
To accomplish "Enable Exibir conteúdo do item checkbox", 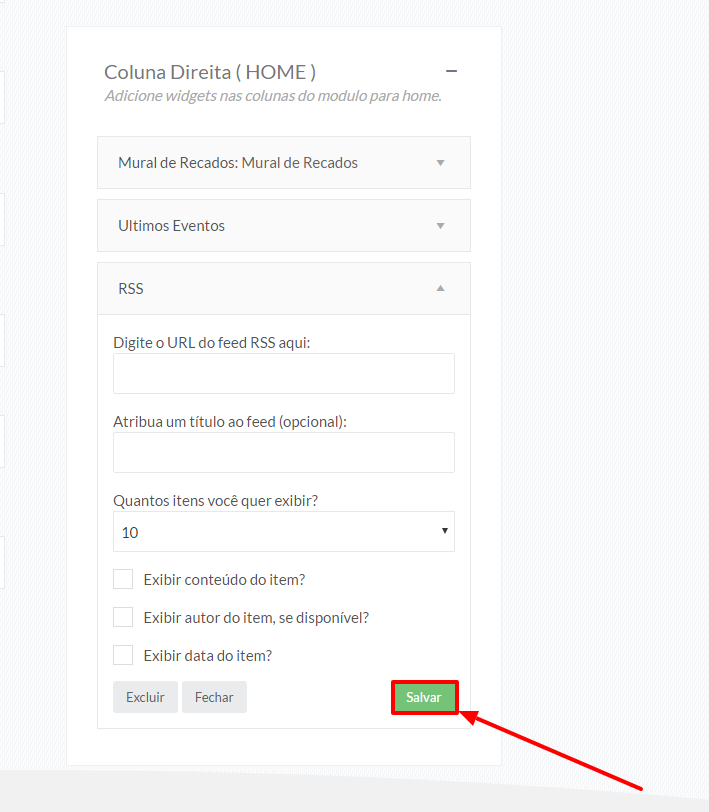I will [x=123, y=579].
